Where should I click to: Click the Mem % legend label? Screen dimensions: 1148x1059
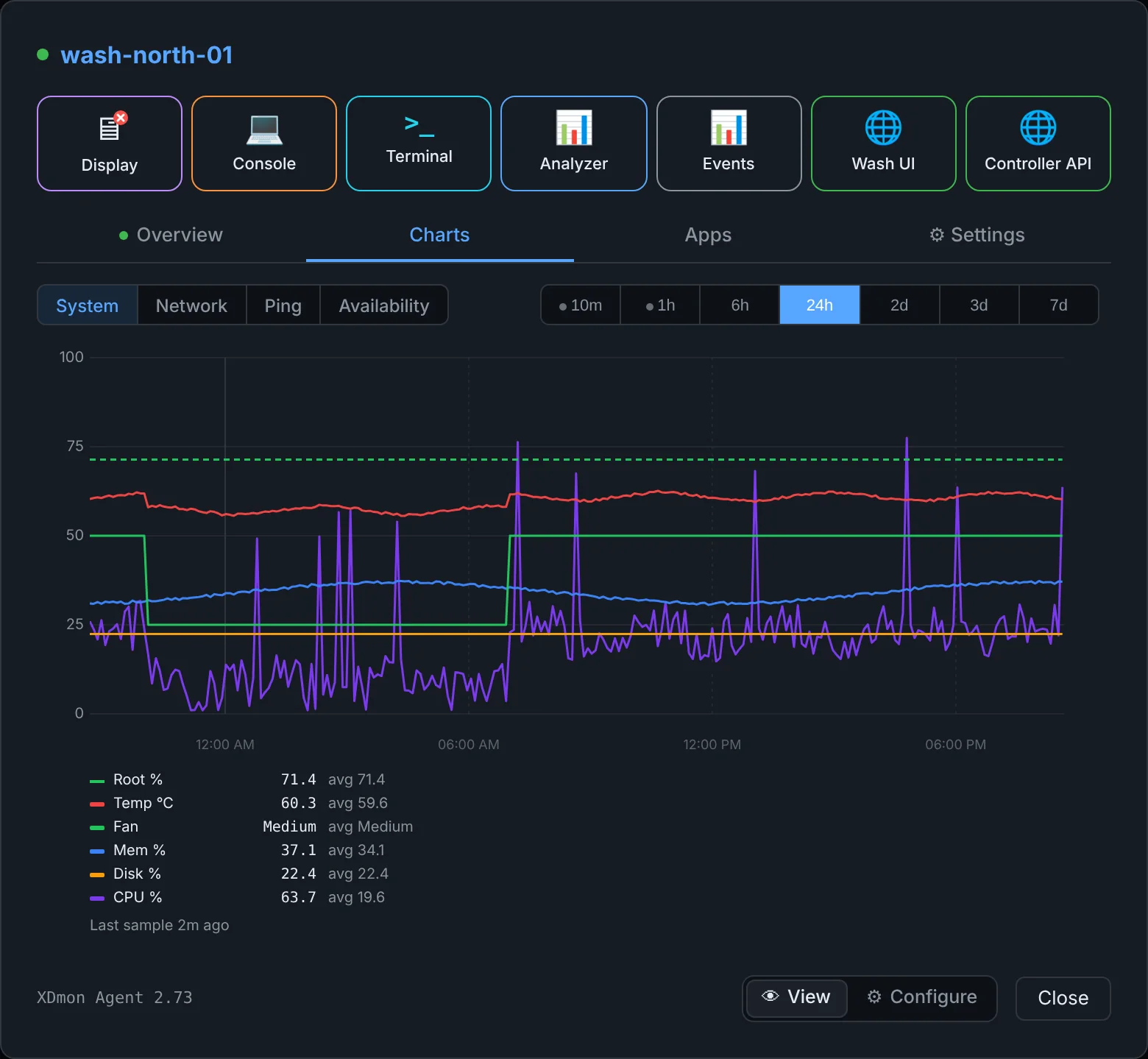point(139,850)
